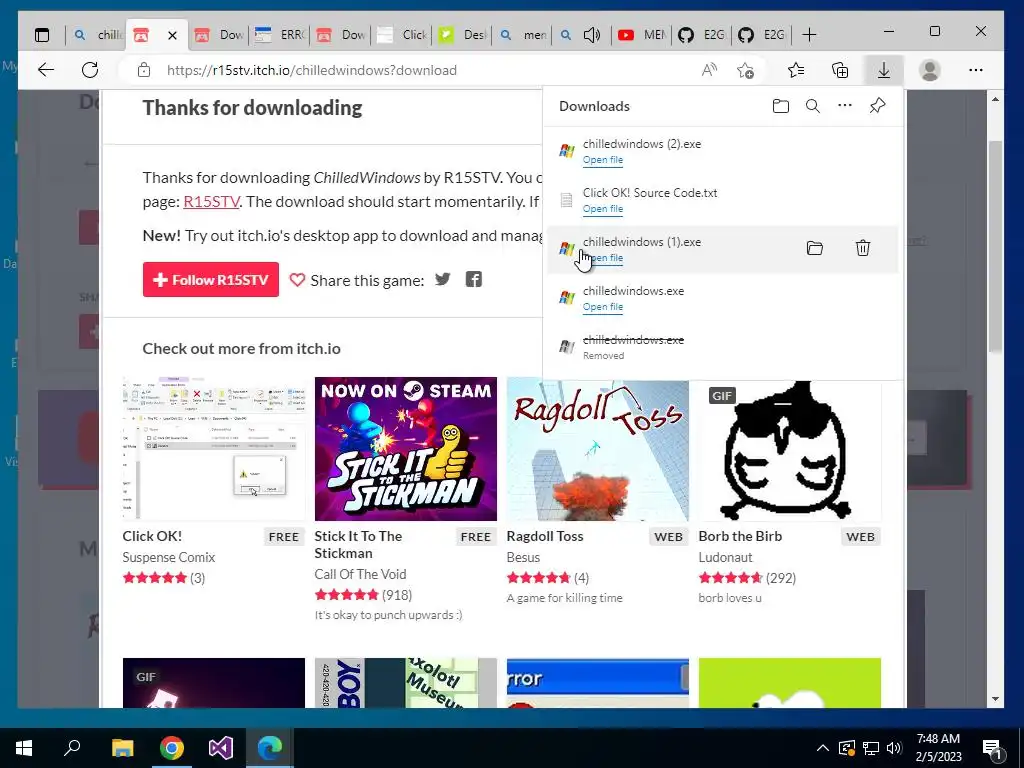
Task: Close the active itch.io tab
Action: [x=172, y=35]
